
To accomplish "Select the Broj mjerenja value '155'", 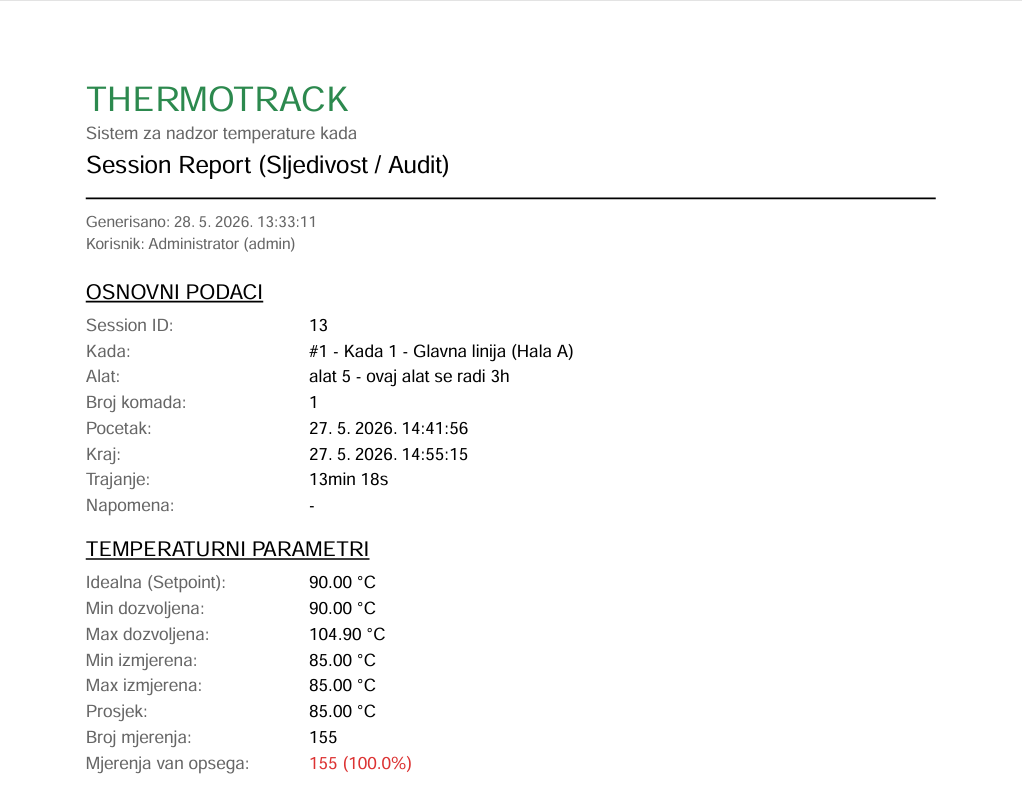I will [323, 738].
